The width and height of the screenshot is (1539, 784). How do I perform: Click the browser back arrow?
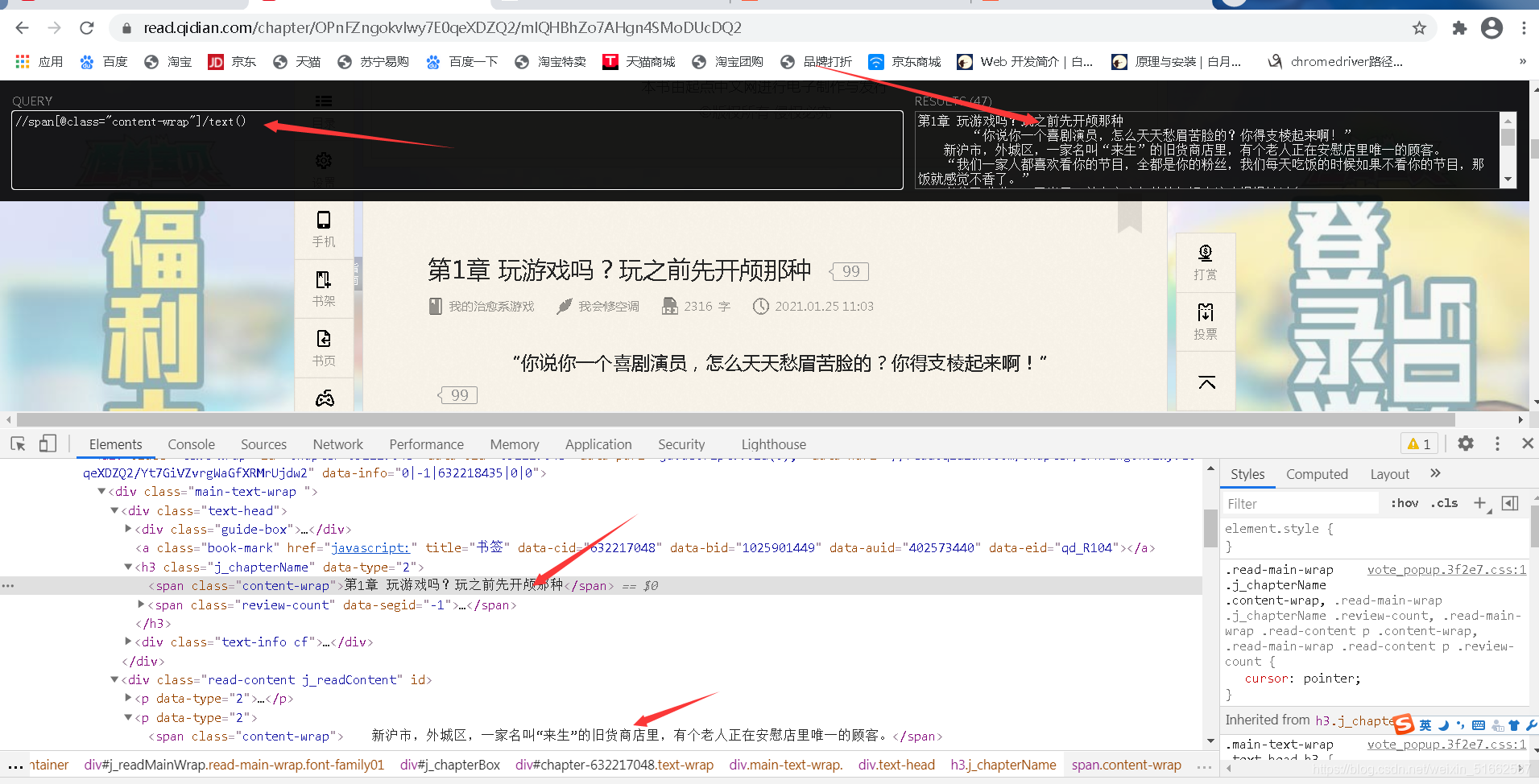point(22,28)
